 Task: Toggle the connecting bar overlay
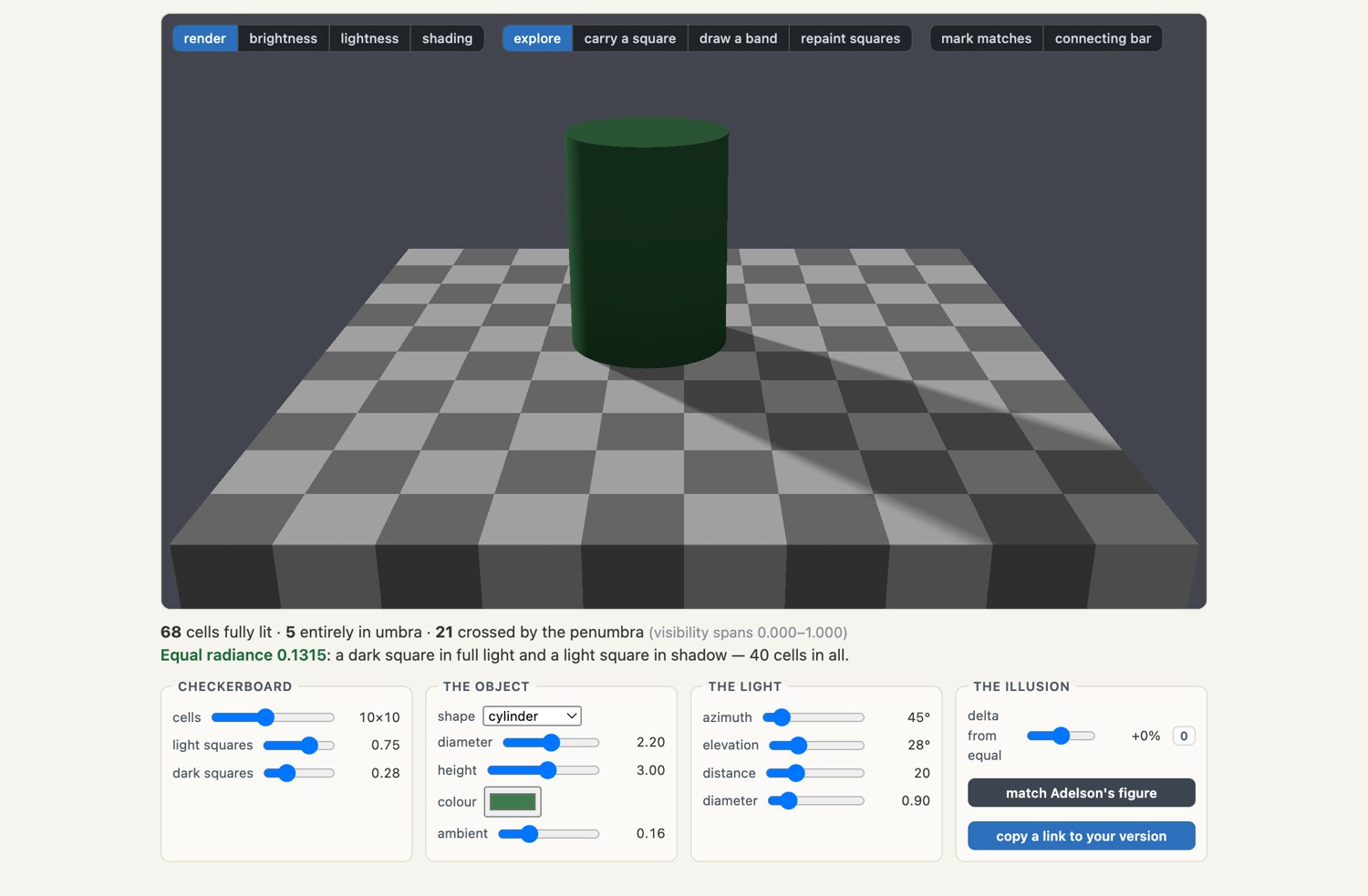tap(1103, 38)
